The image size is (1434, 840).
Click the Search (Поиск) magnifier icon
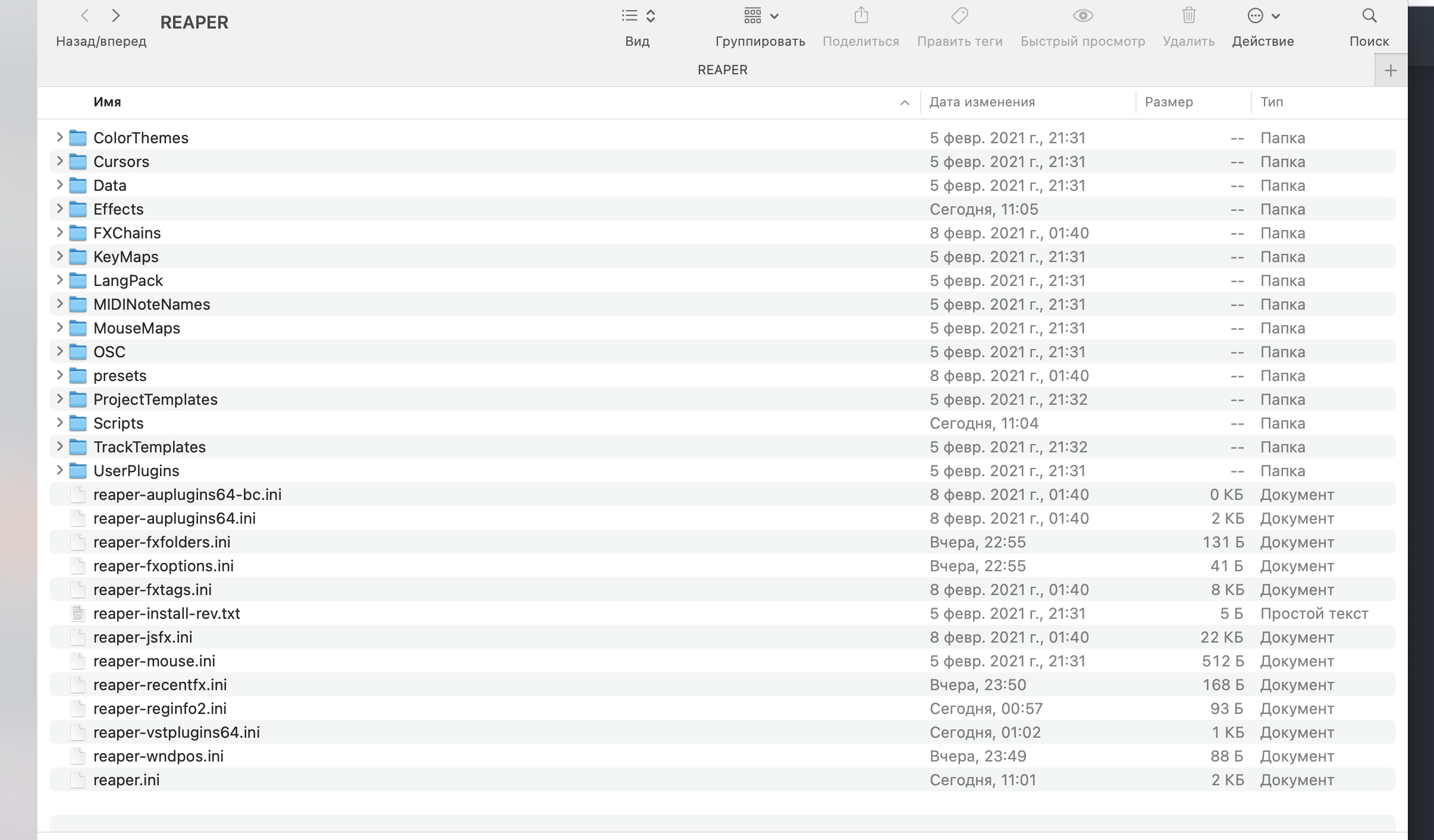(x=1369, y=16)
